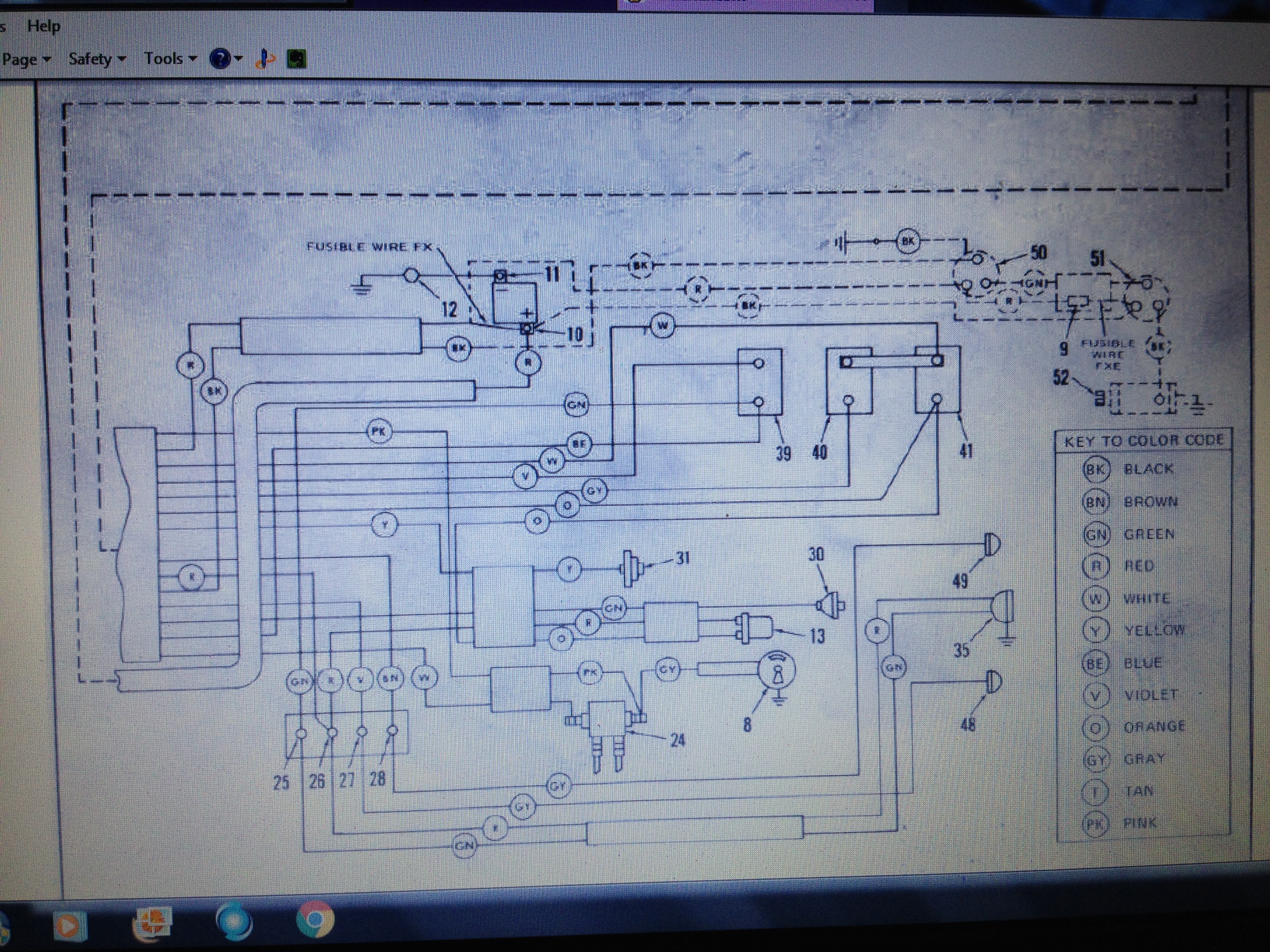Click component number 24 label

point(677,740)
